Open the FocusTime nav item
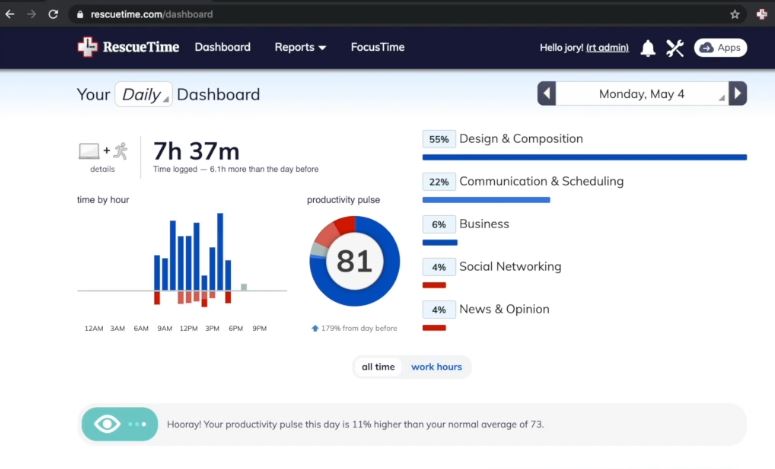 tap(378, 47)
